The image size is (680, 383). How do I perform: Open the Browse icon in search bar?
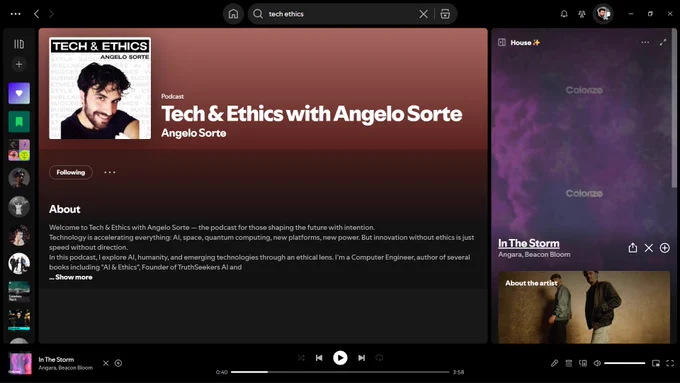click(x=445, y=14)
